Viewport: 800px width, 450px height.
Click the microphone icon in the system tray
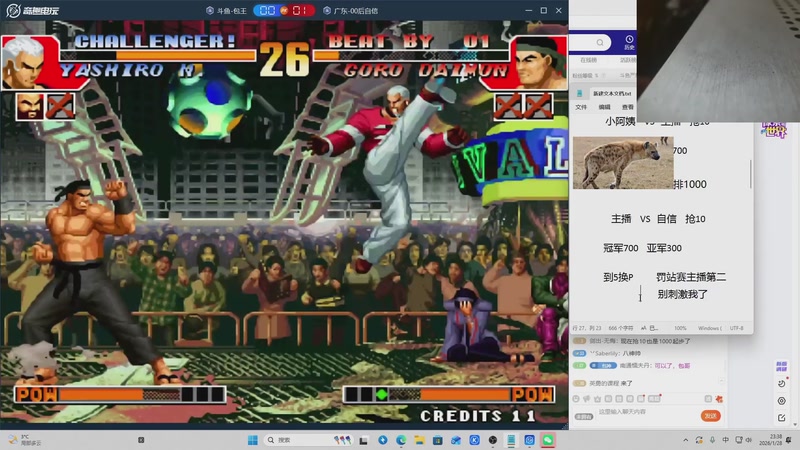click(x=712, y=440)
